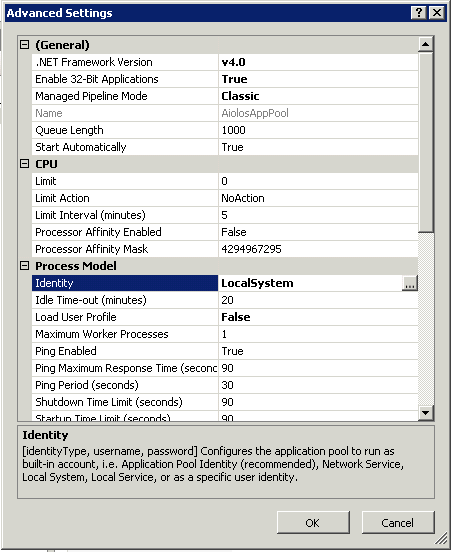Click the help question mark button
Viewport: 451px width, 552px height.
[x=419, y=13]
